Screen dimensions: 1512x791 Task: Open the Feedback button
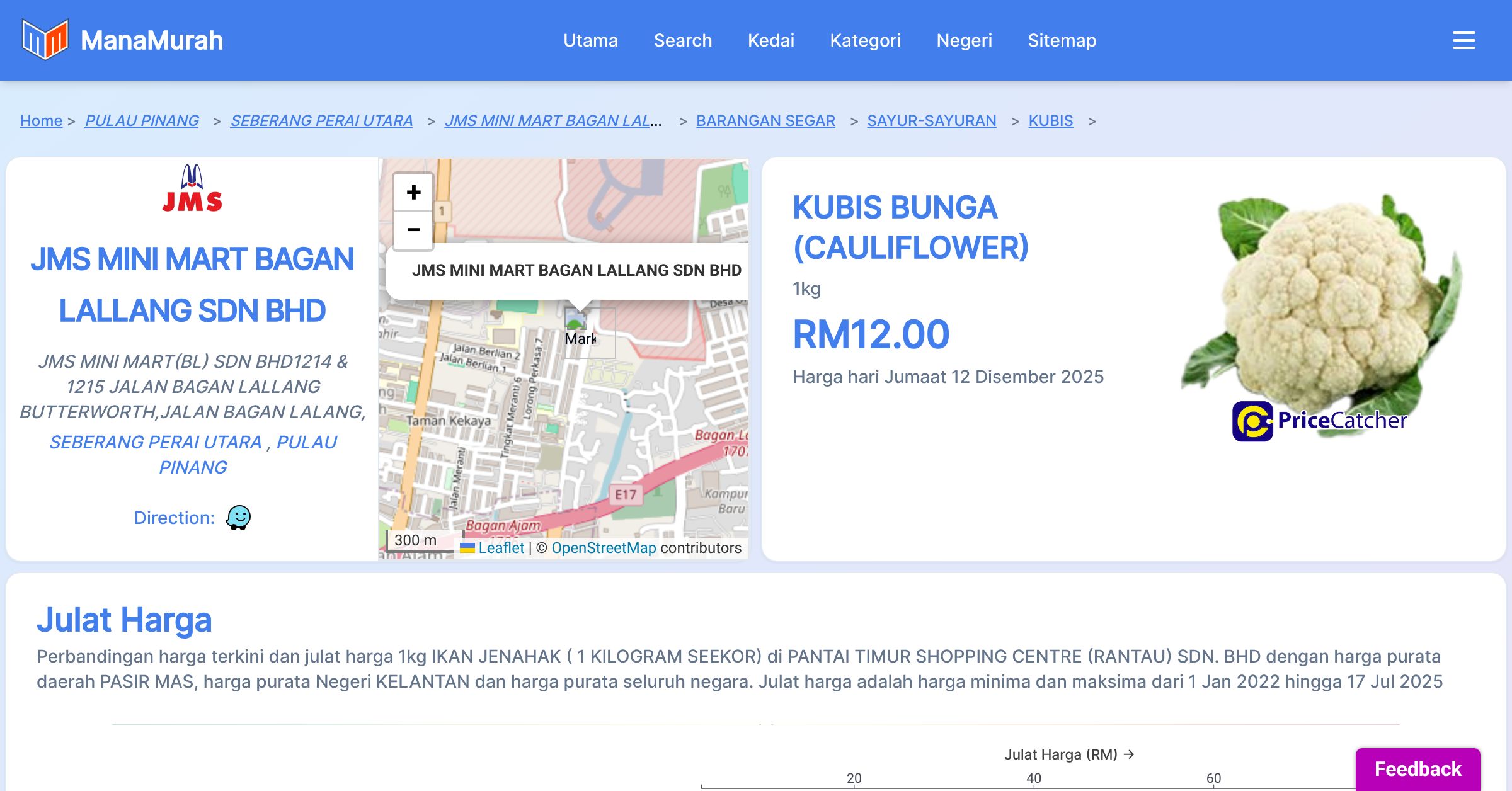tap(1417, 769)
